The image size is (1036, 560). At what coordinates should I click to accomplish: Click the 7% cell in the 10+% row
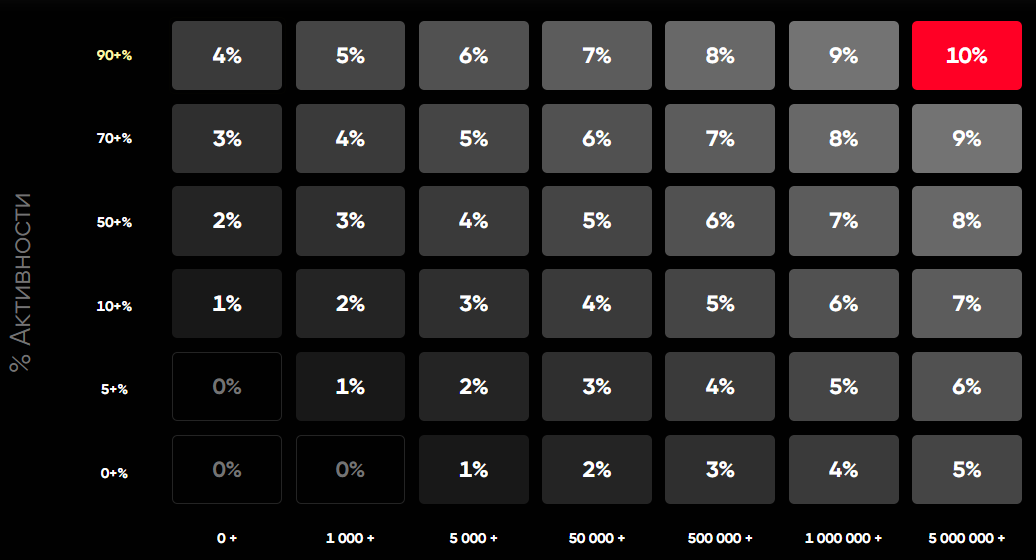967,304
